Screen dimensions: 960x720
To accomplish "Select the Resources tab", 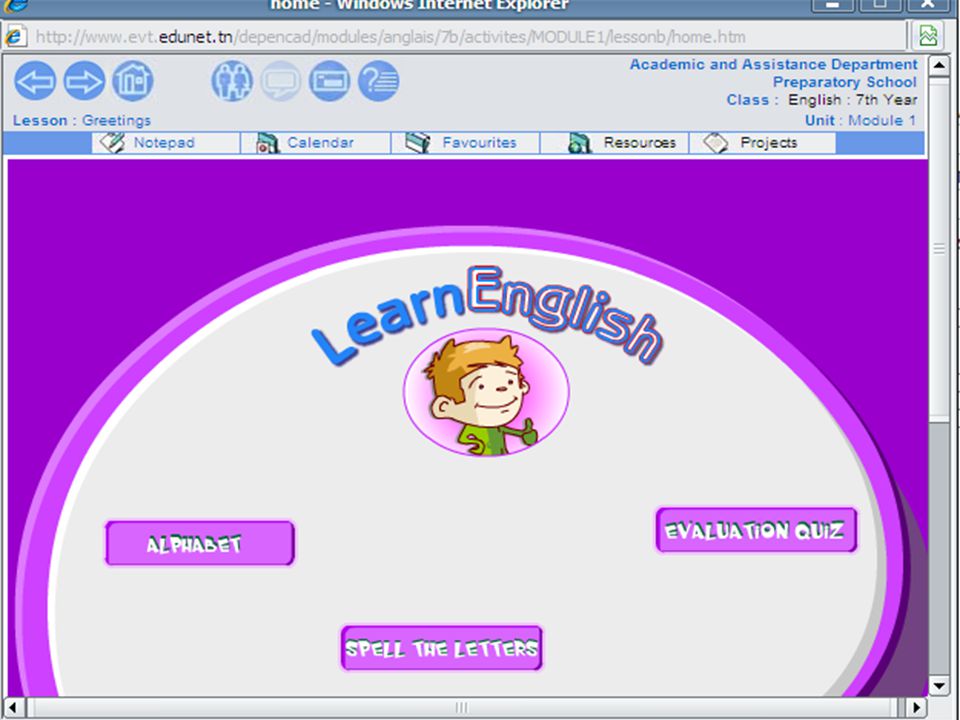I will click(x=615, y=143).
